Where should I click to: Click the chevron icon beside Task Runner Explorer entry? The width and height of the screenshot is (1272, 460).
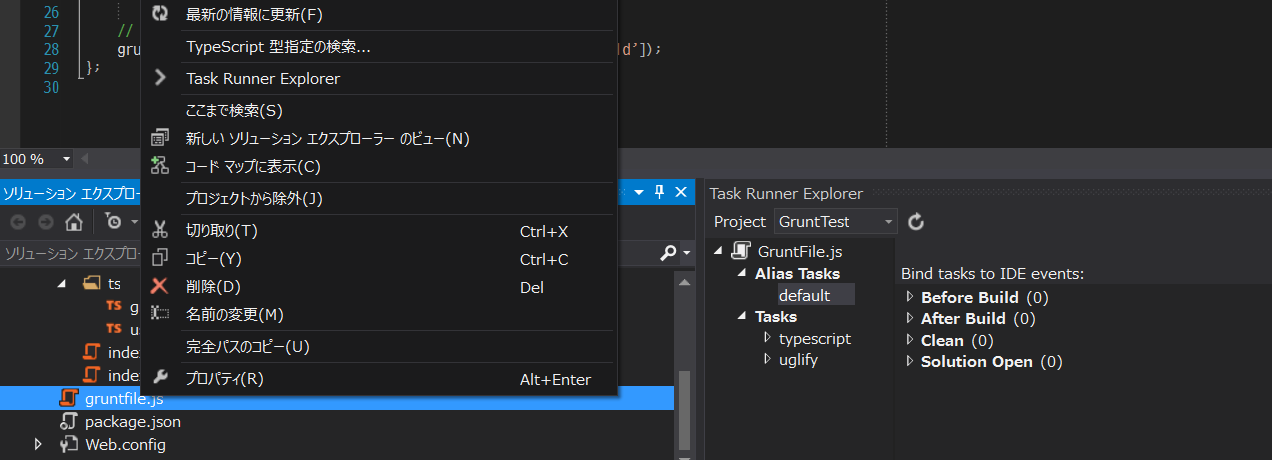pos(160,78)
